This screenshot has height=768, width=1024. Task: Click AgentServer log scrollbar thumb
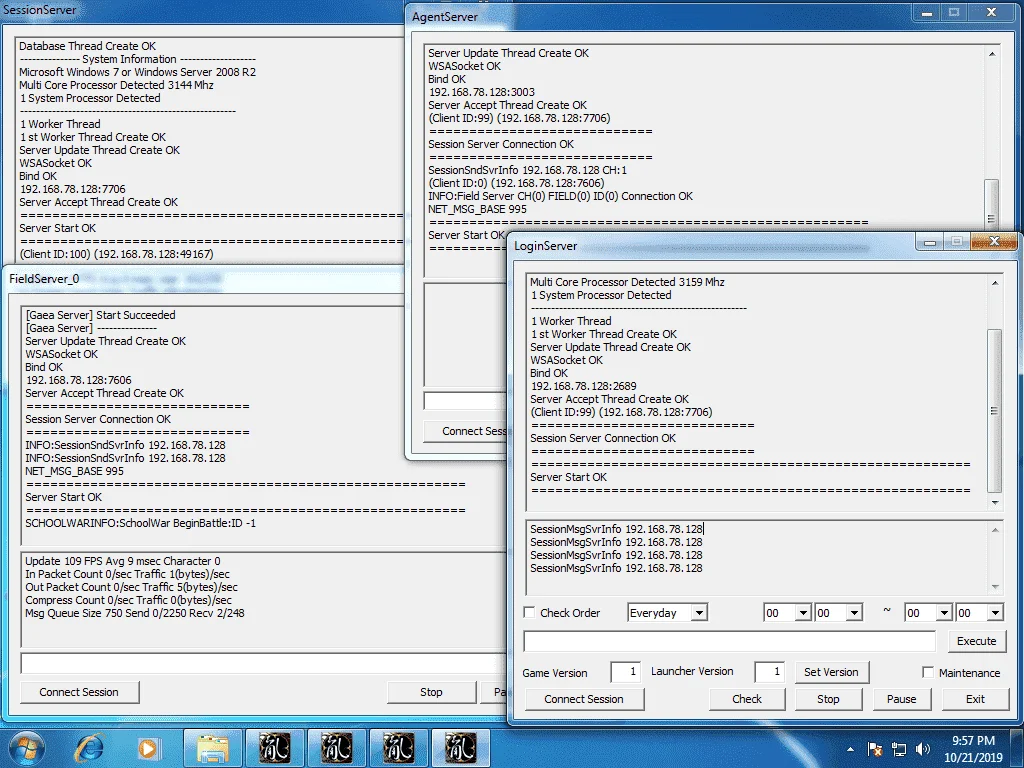tap(991, 206)
